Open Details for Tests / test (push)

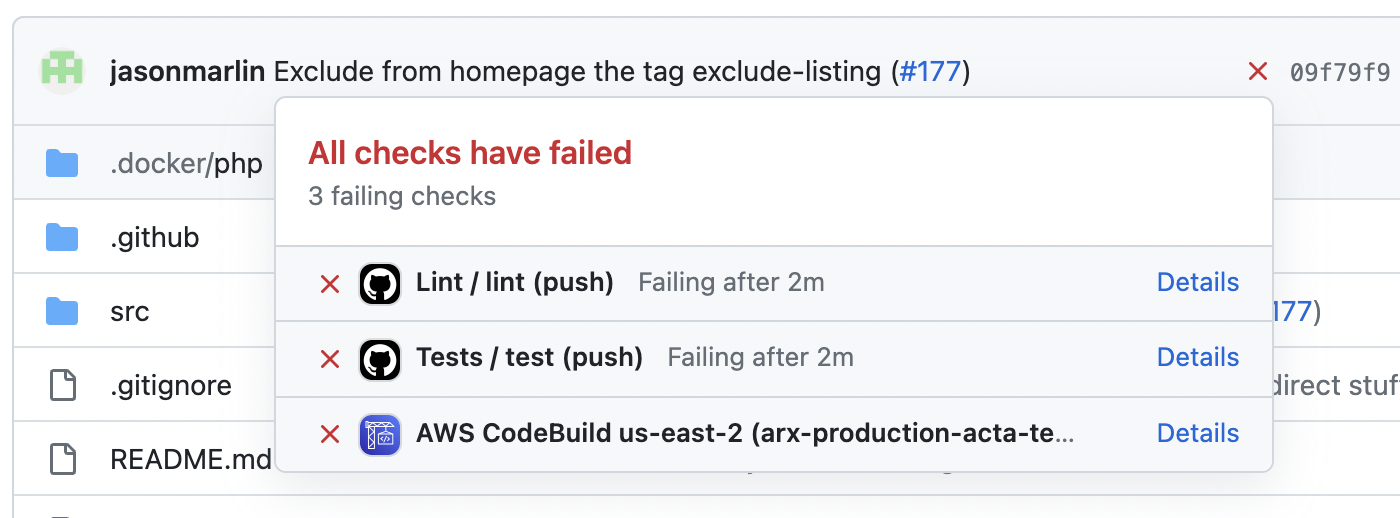coord(1198,357)
